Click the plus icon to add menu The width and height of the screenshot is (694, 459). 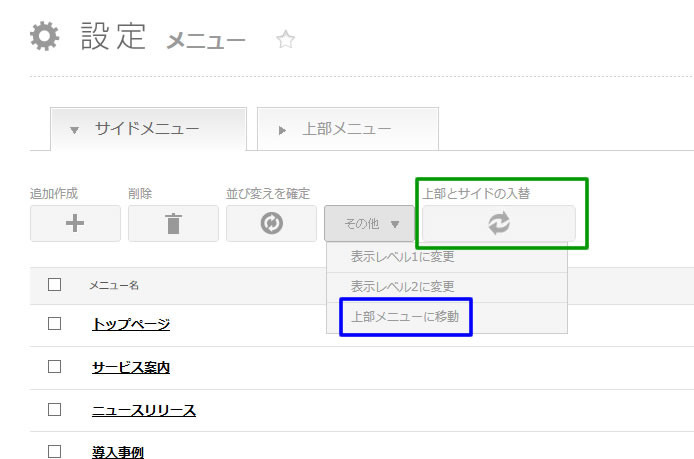tap(75, 224)
